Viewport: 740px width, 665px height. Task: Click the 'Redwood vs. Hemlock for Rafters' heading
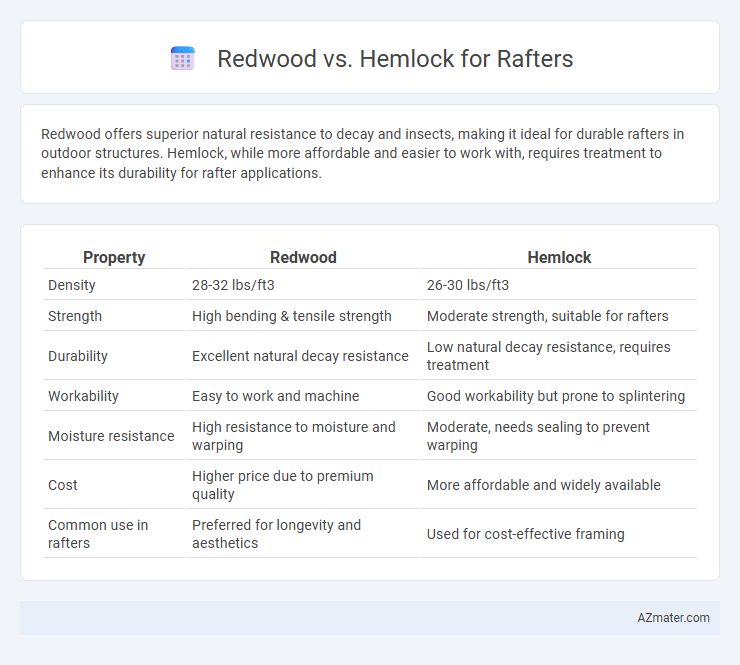point(395,59)
